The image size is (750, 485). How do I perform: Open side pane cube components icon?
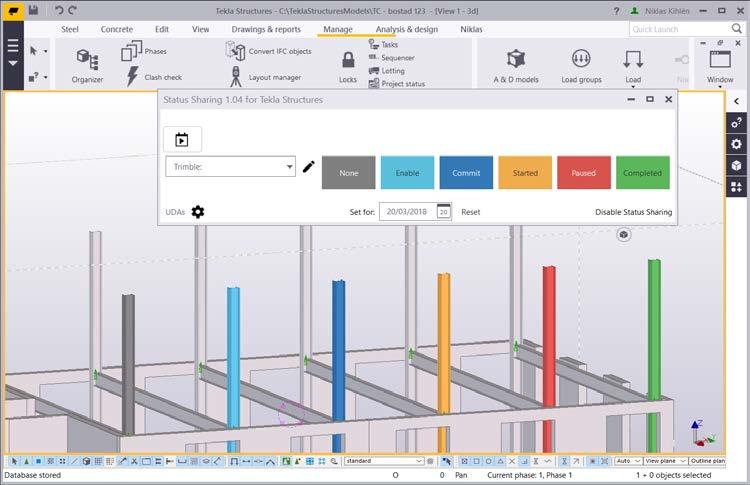coord(736,165)
